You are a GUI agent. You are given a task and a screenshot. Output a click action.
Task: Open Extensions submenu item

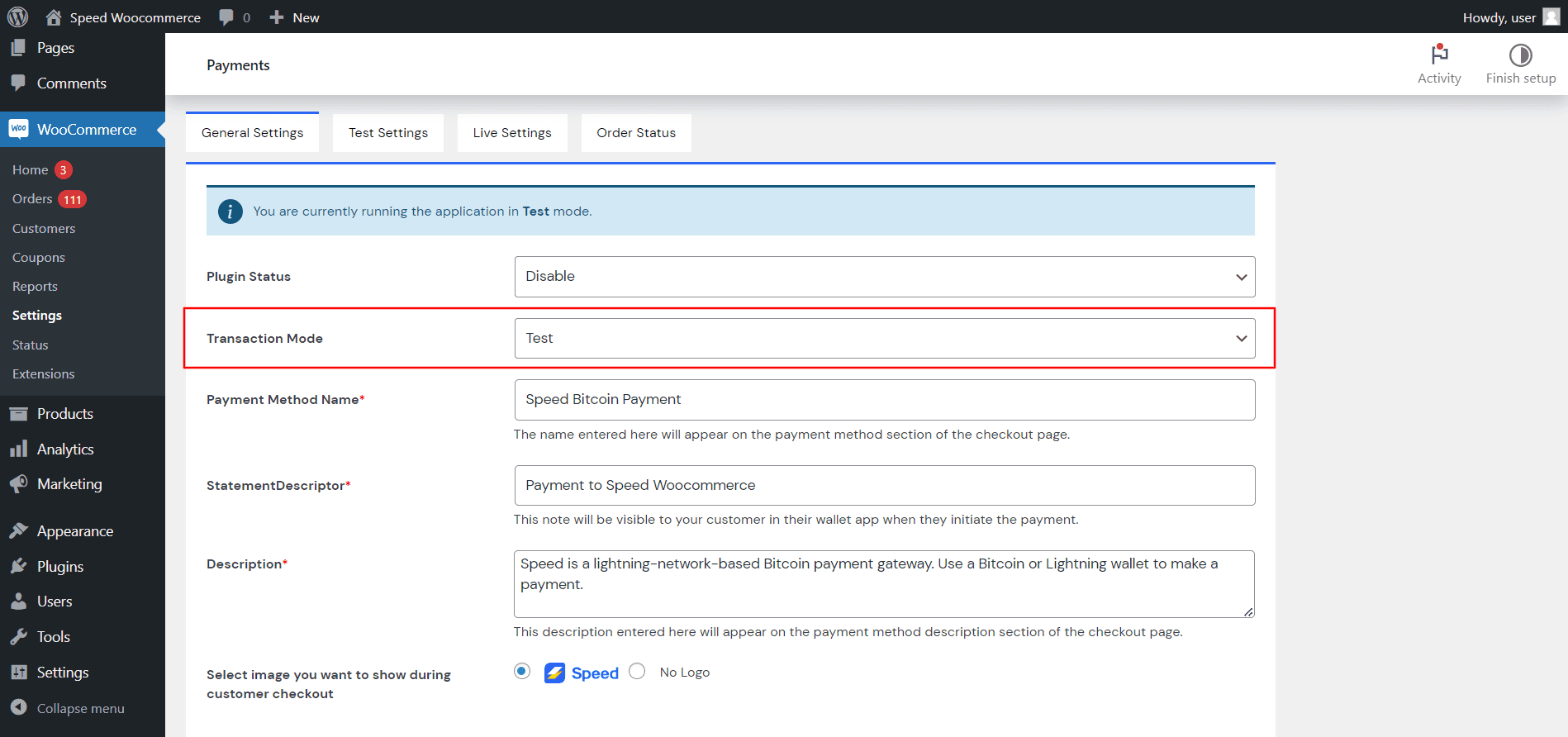[44, 373]
